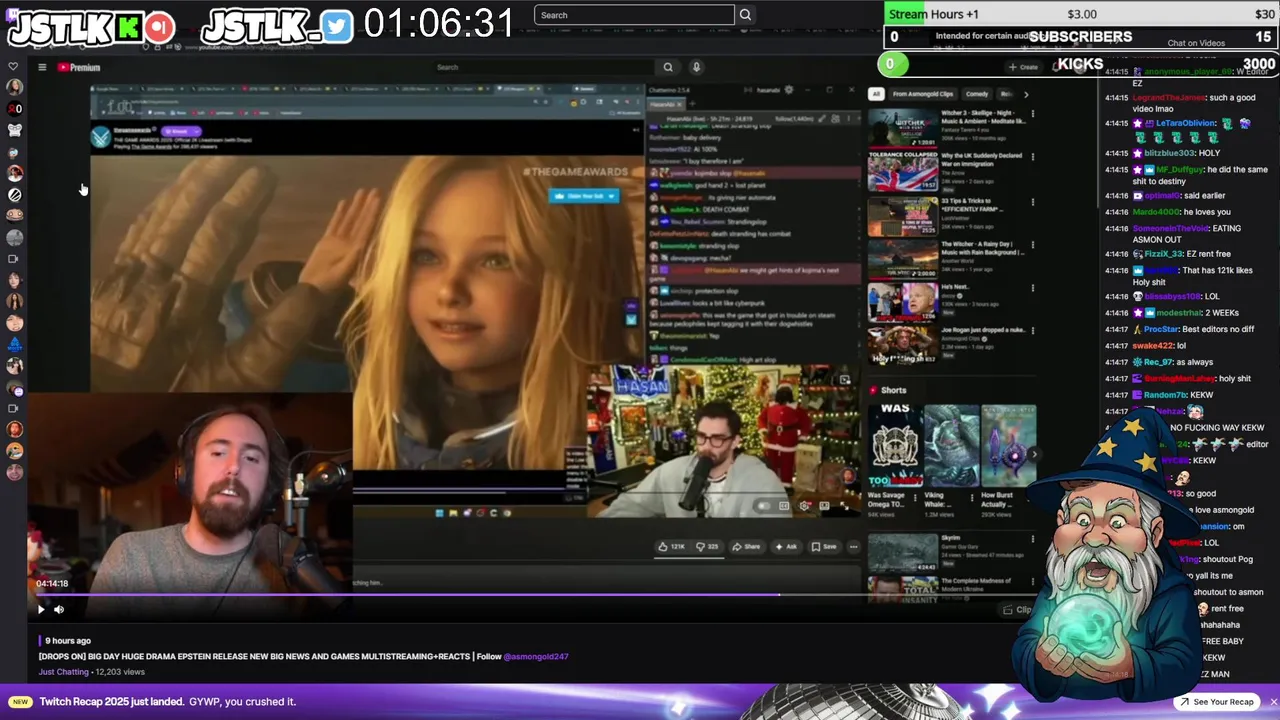Viewport: 1280px width, 720px height.
Task: Open the Was Savage Omega short
Action: point(895,446)
